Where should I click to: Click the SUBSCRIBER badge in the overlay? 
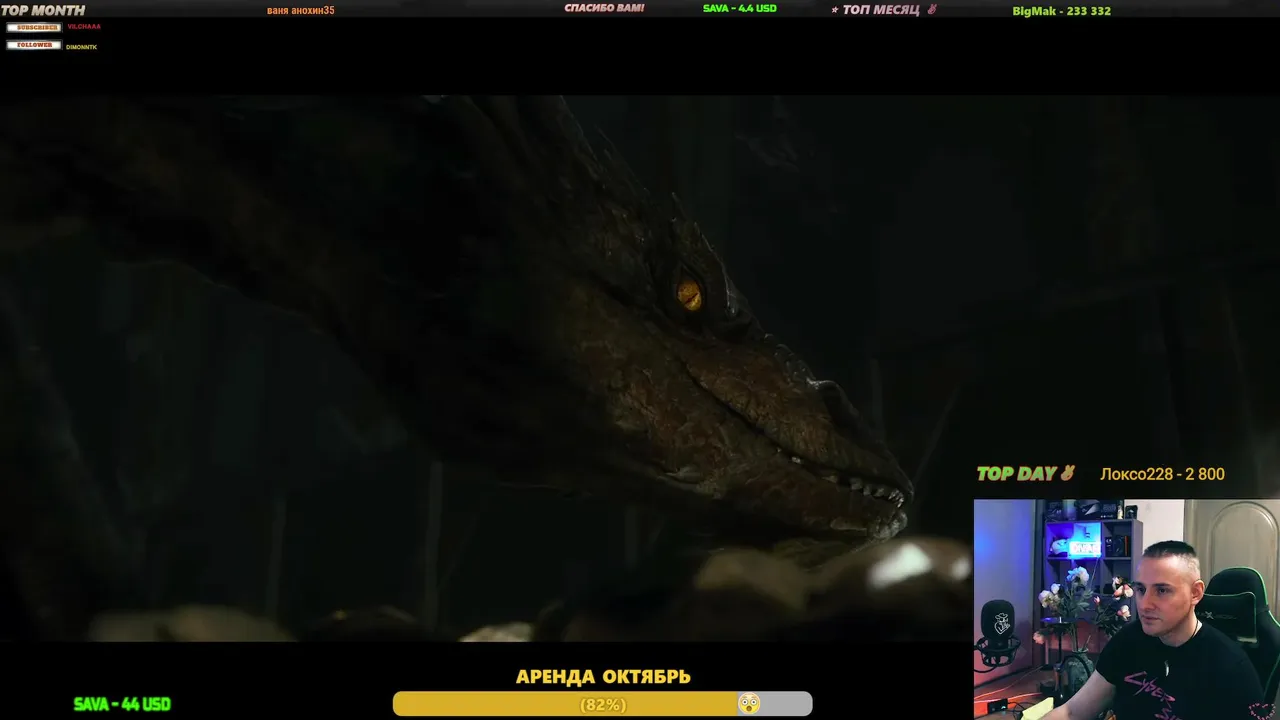(34, 27)
